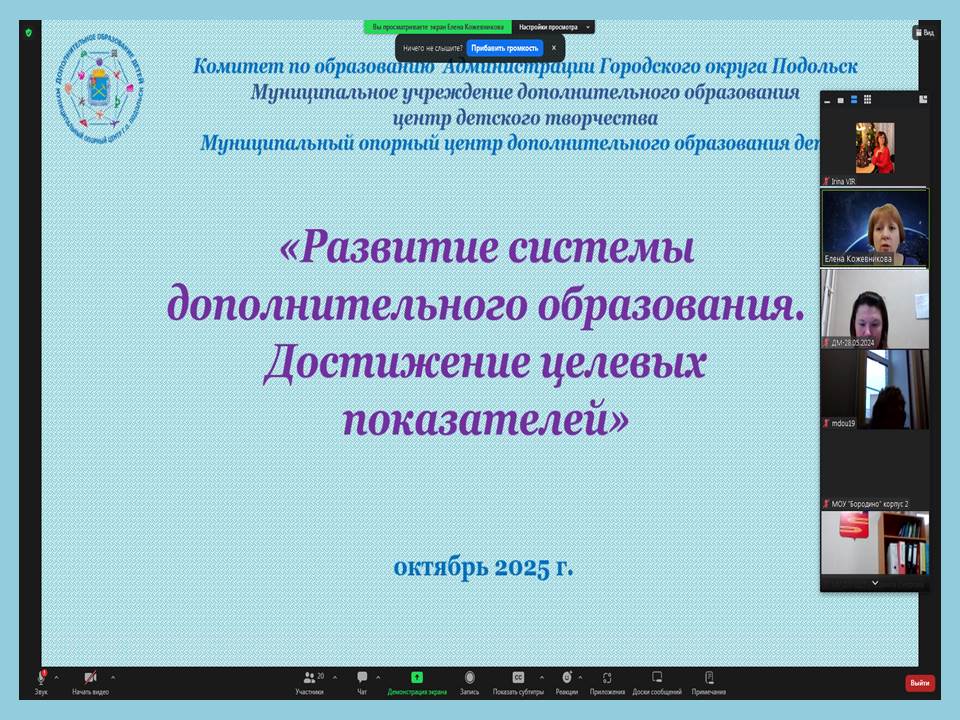Start recording with the Запись icon
The width and height of the screenshot is (960, 720).
469,678
